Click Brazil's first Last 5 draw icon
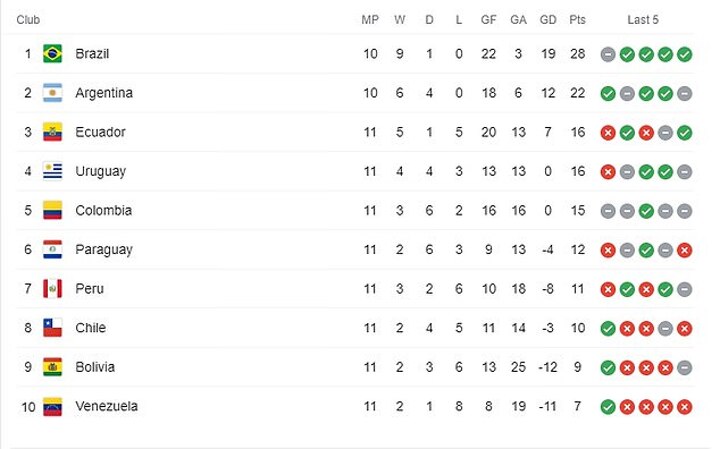Image resolution: width=720 pixels, height=449 pixels. pyautogui.click(x=608, y=54)
